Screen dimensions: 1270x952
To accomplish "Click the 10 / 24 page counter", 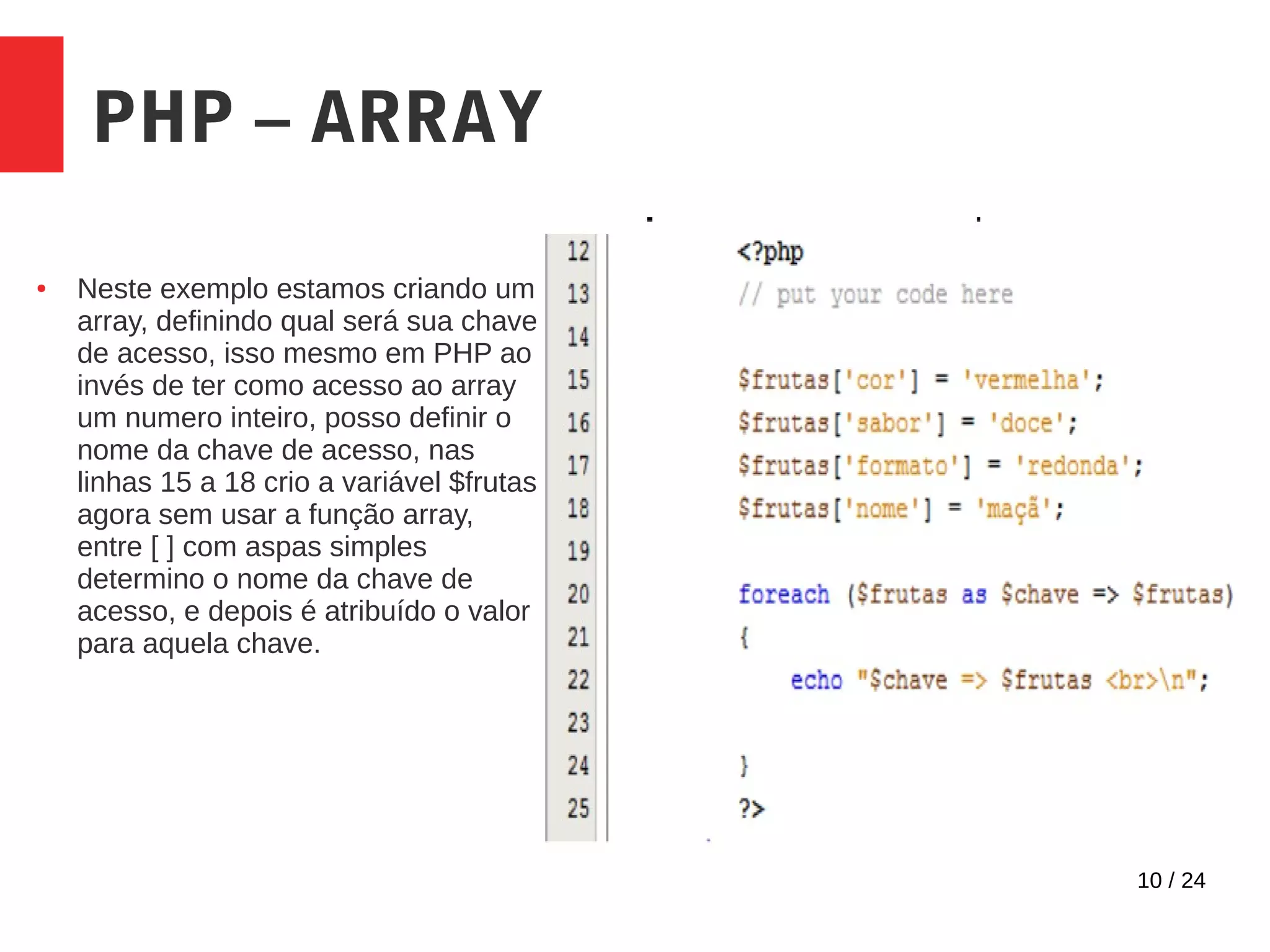I will 1171,880.
